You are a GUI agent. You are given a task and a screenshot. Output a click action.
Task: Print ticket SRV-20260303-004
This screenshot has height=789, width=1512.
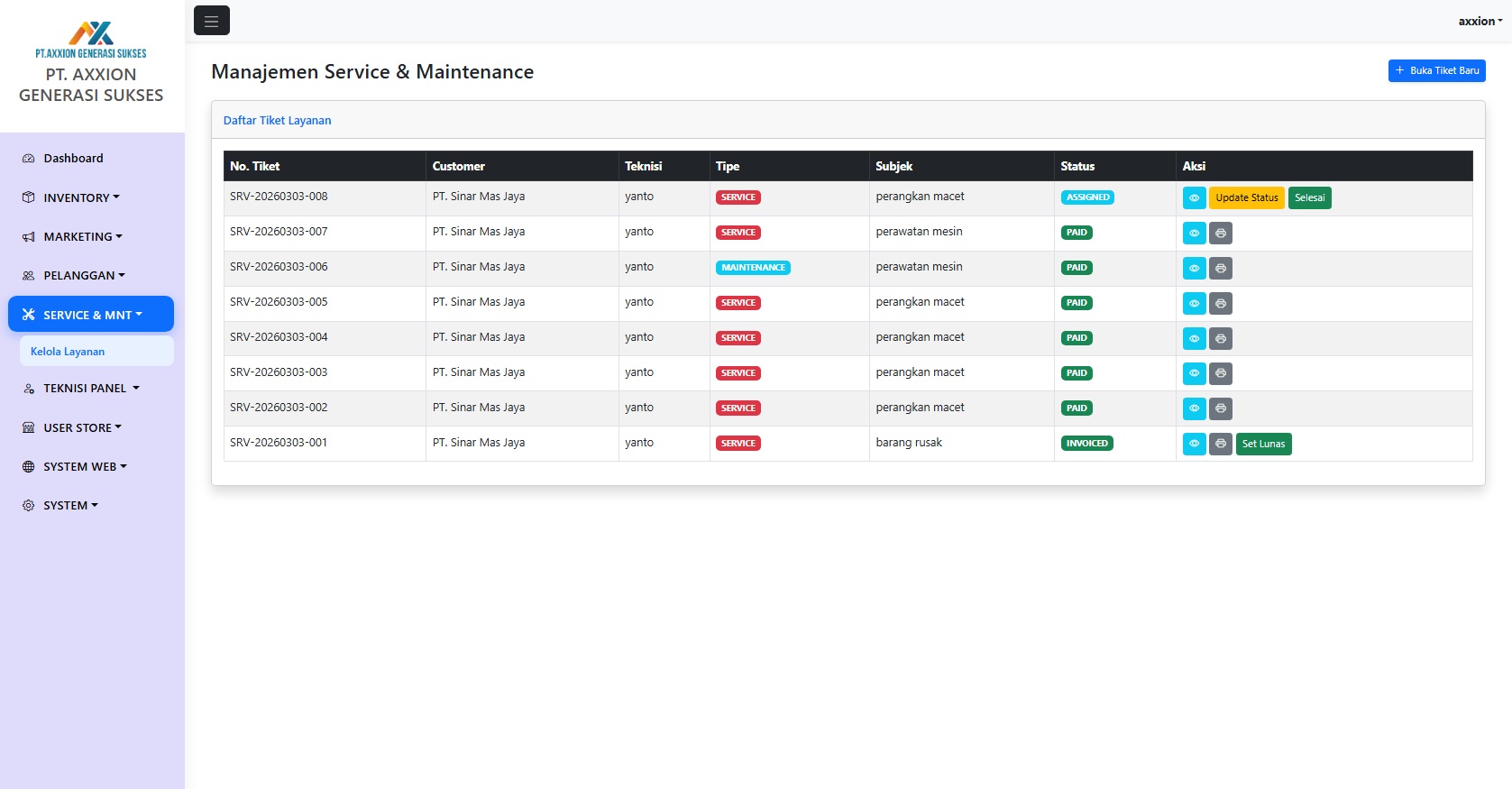pyautogui.click(x=1221, y=338)
